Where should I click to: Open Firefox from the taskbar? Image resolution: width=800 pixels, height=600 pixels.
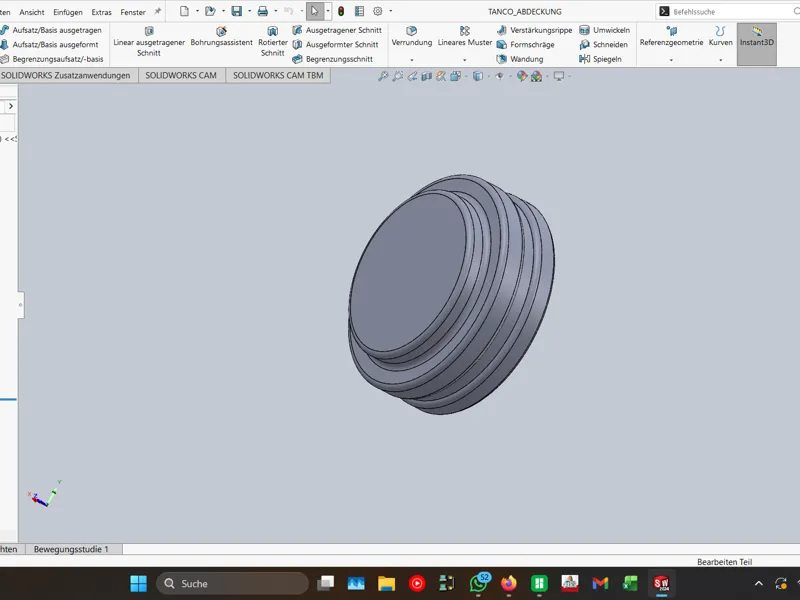tap(508, 583)
